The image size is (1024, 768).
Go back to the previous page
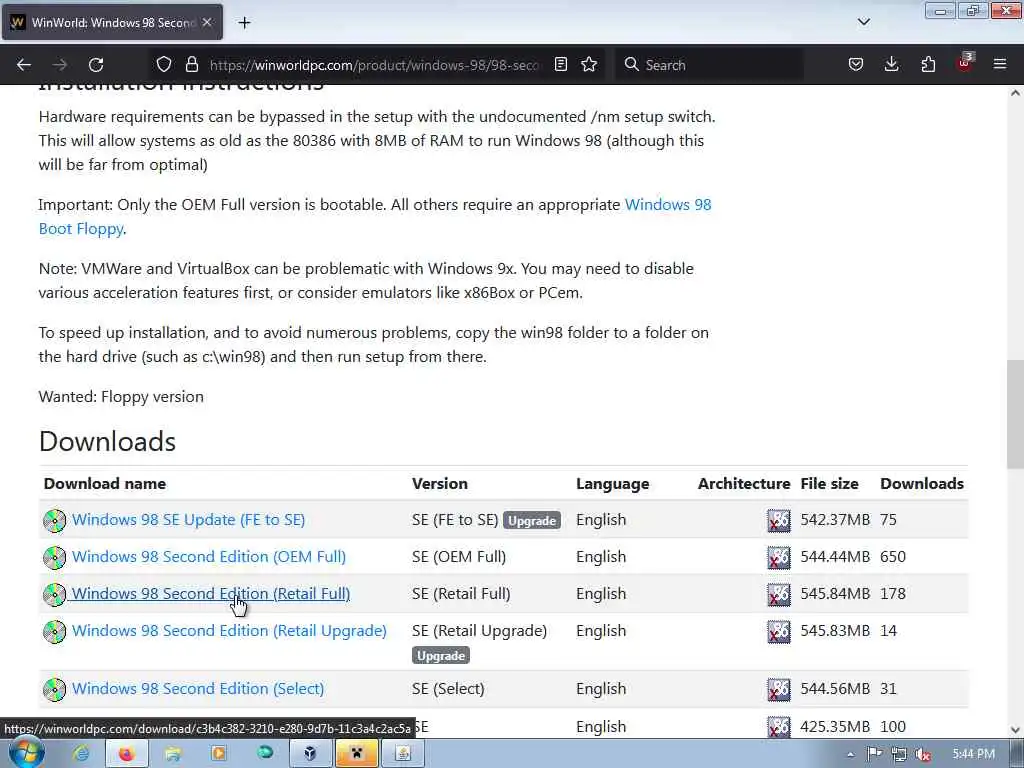pos(24,65)
